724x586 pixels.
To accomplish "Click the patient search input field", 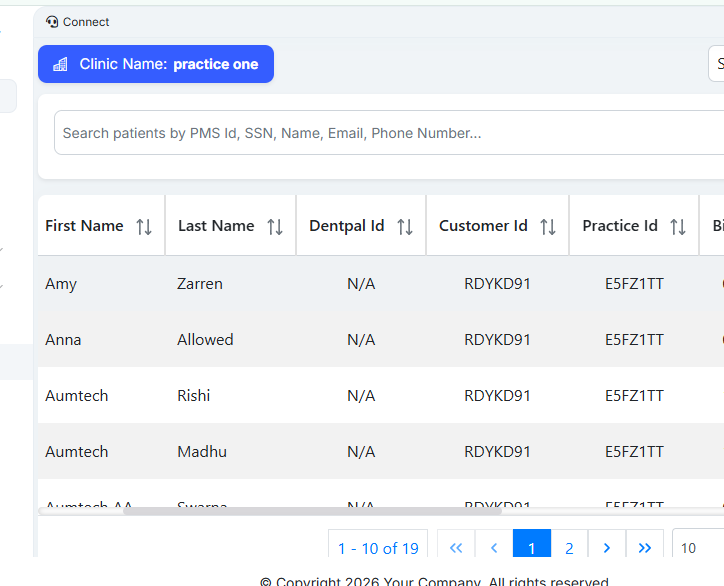I will (x=380, y=133).
